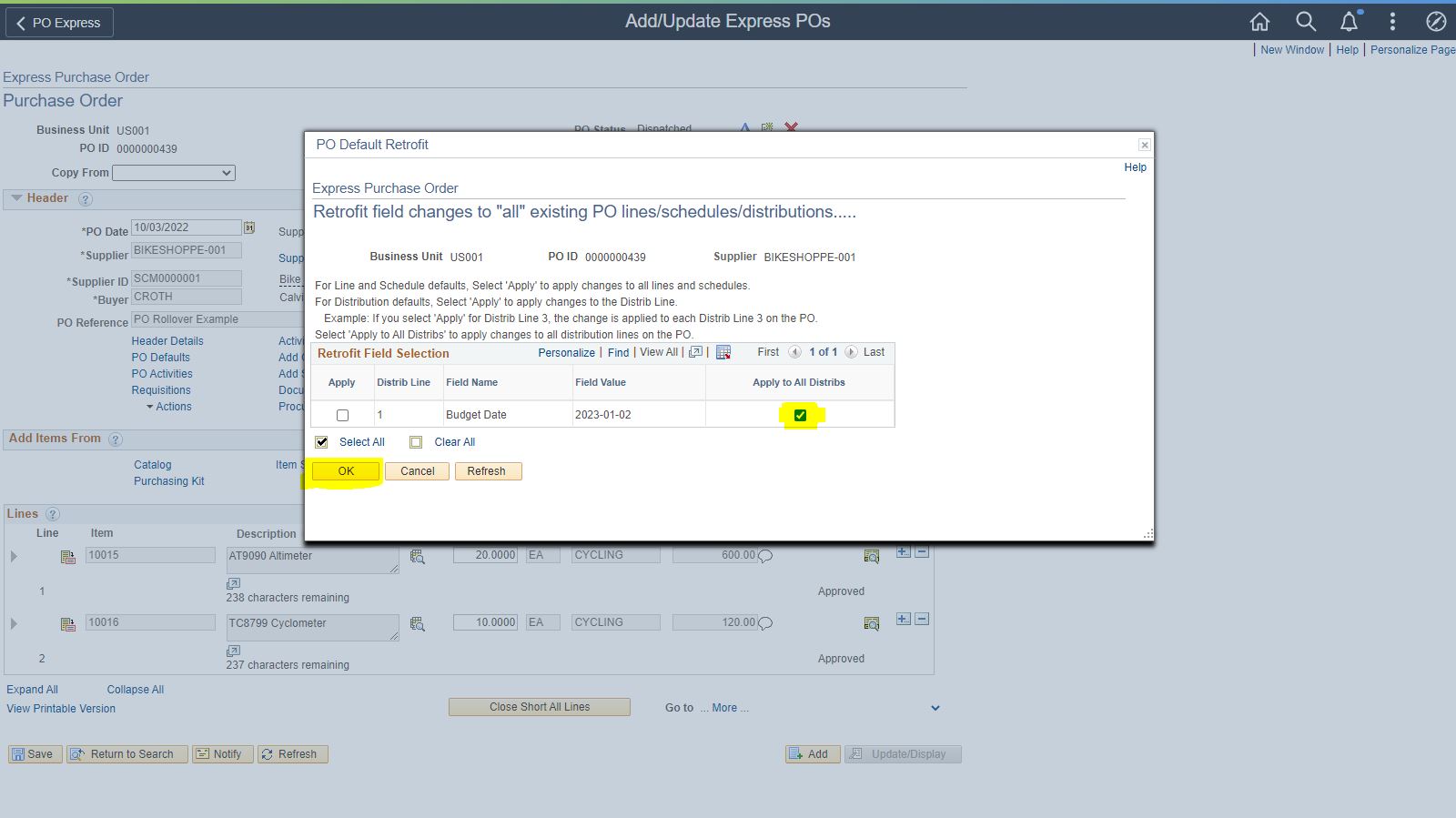Click Find in Retrofit Field Selection
The image size is (1456, 818).
619,353
